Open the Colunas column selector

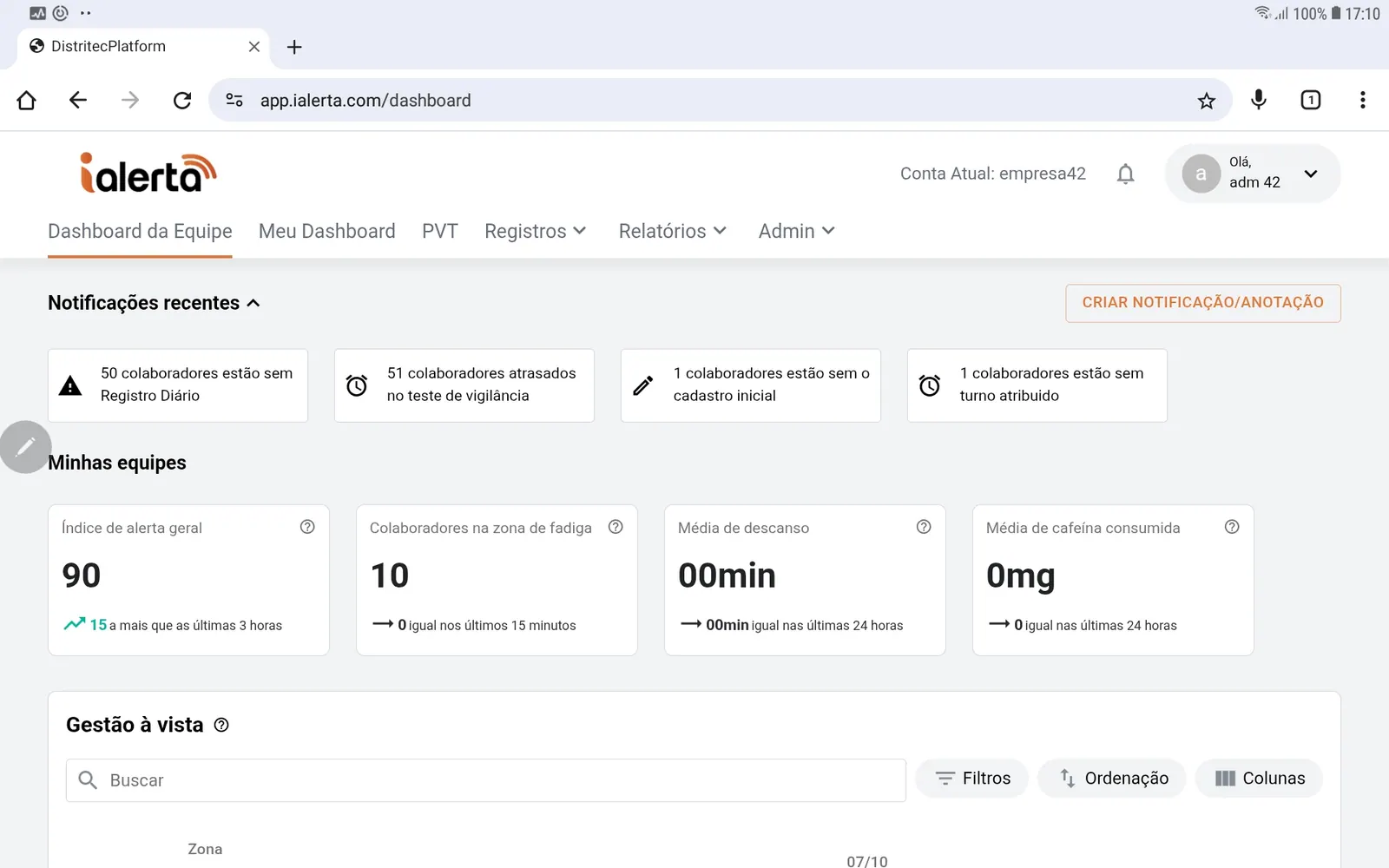click(x=1260, y=779)
